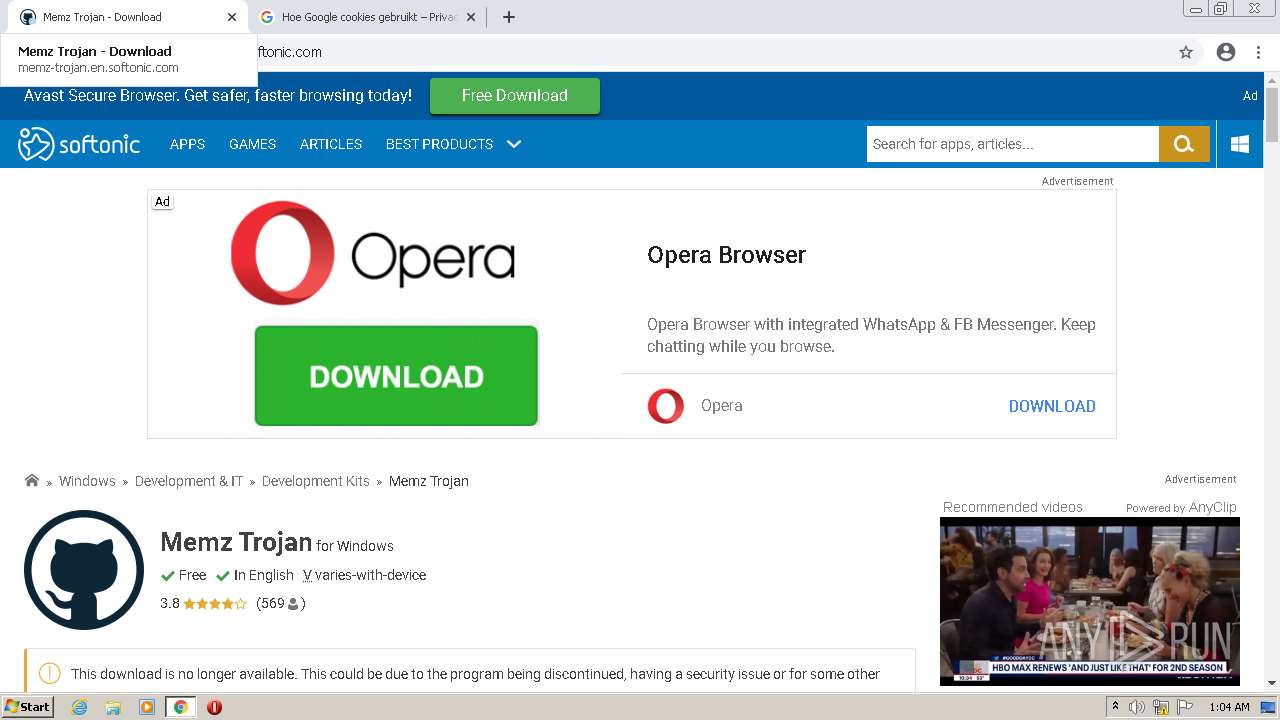Screen dimensions: 1280x720
Task: Open the Windows breadcrumb link
Action: [87, 481]
